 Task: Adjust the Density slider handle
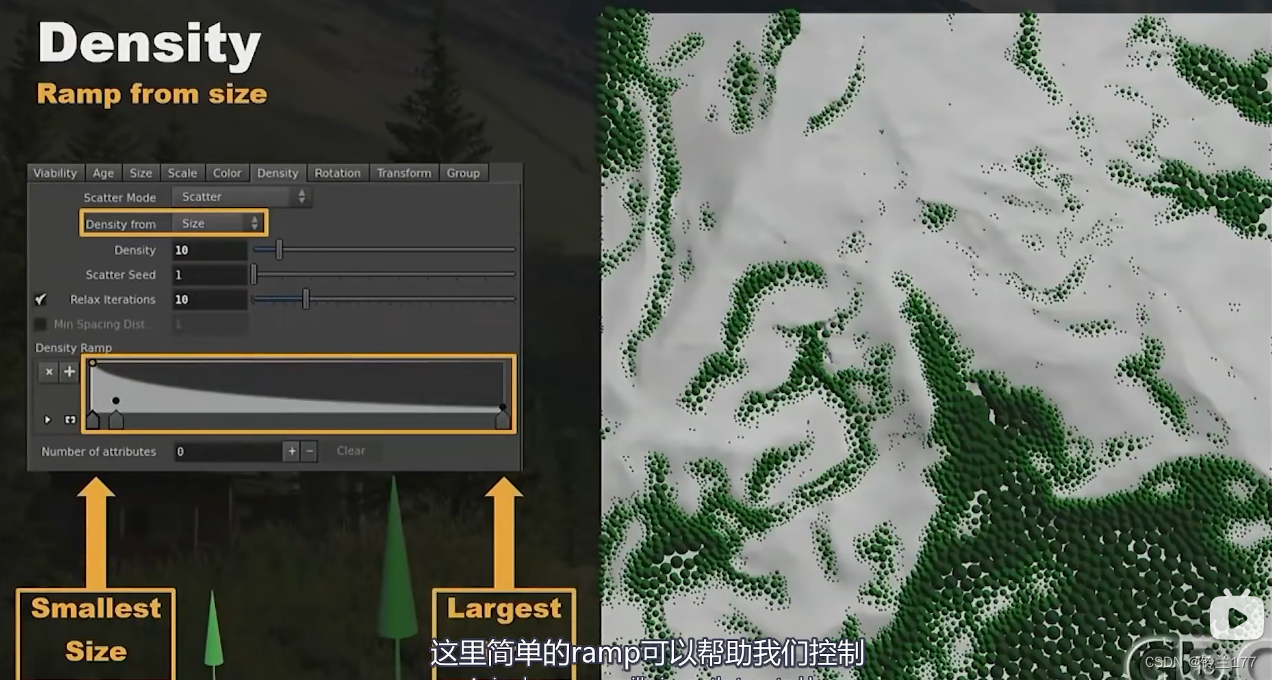coord(279,250)
